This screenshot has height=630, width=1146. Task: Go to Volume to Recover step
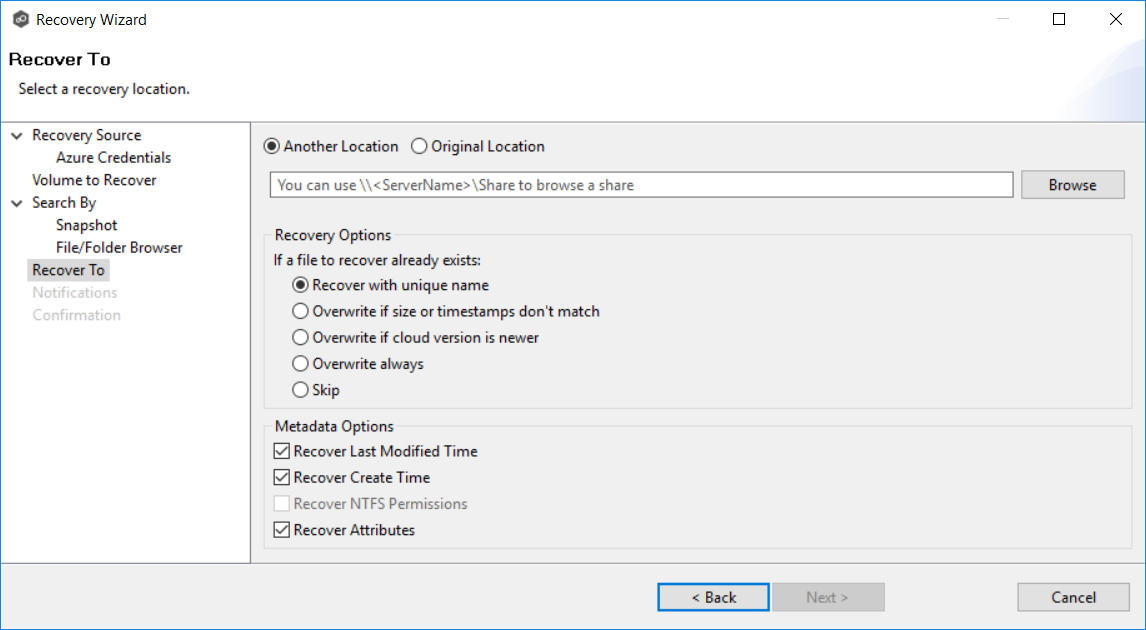(x=94, y=180)
